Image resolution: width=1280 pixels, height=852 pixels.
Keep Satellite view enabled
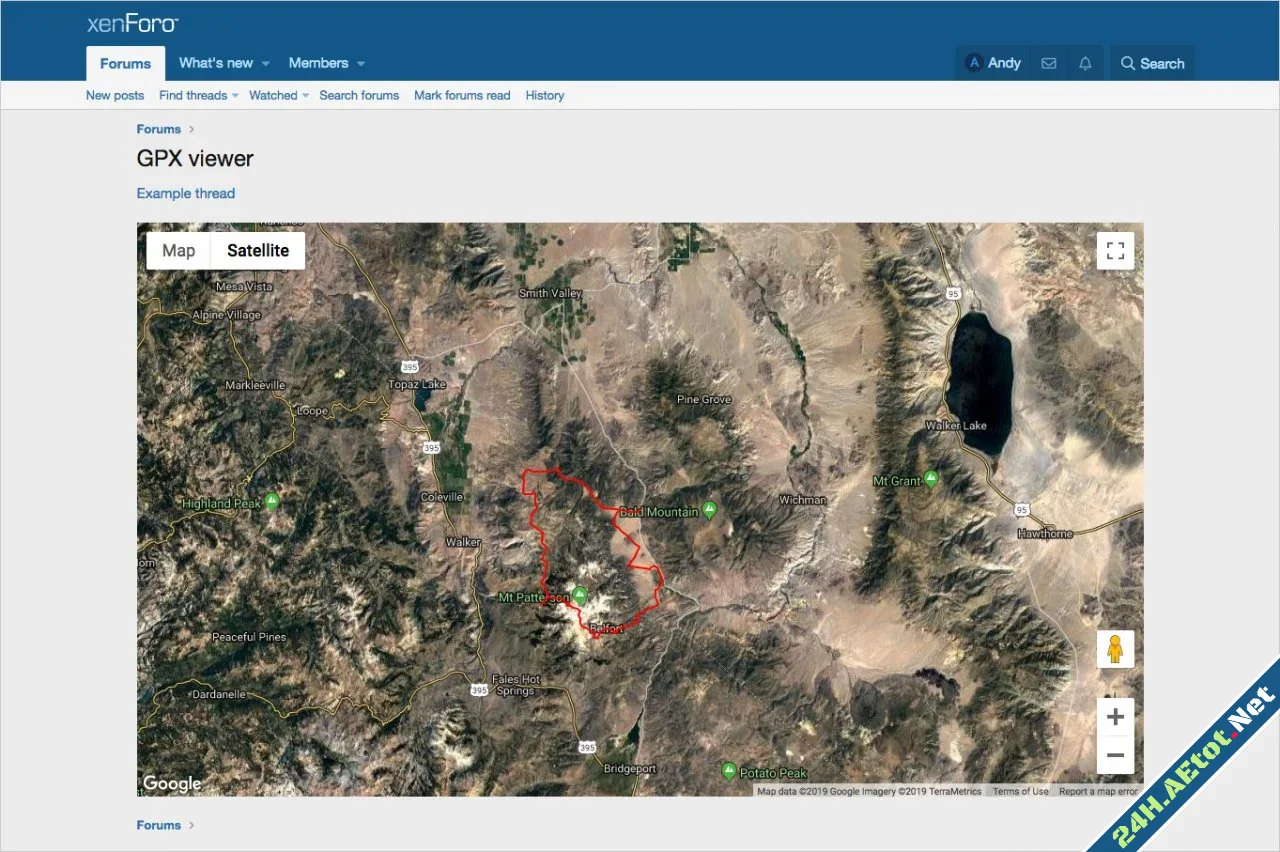click(258, 250)
